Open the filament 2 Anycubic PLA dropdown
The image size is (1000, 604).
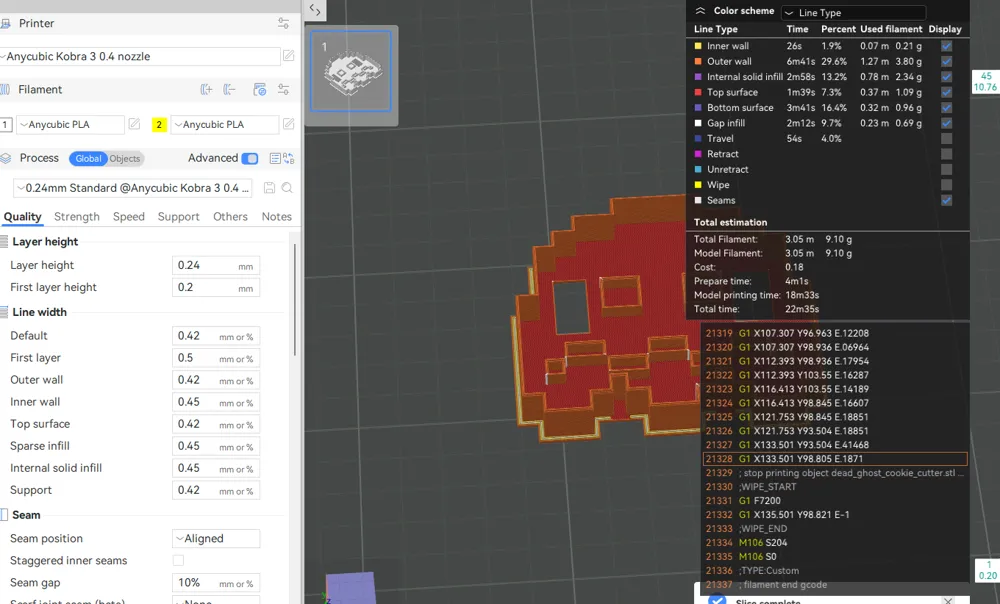[x=224, y=124]
